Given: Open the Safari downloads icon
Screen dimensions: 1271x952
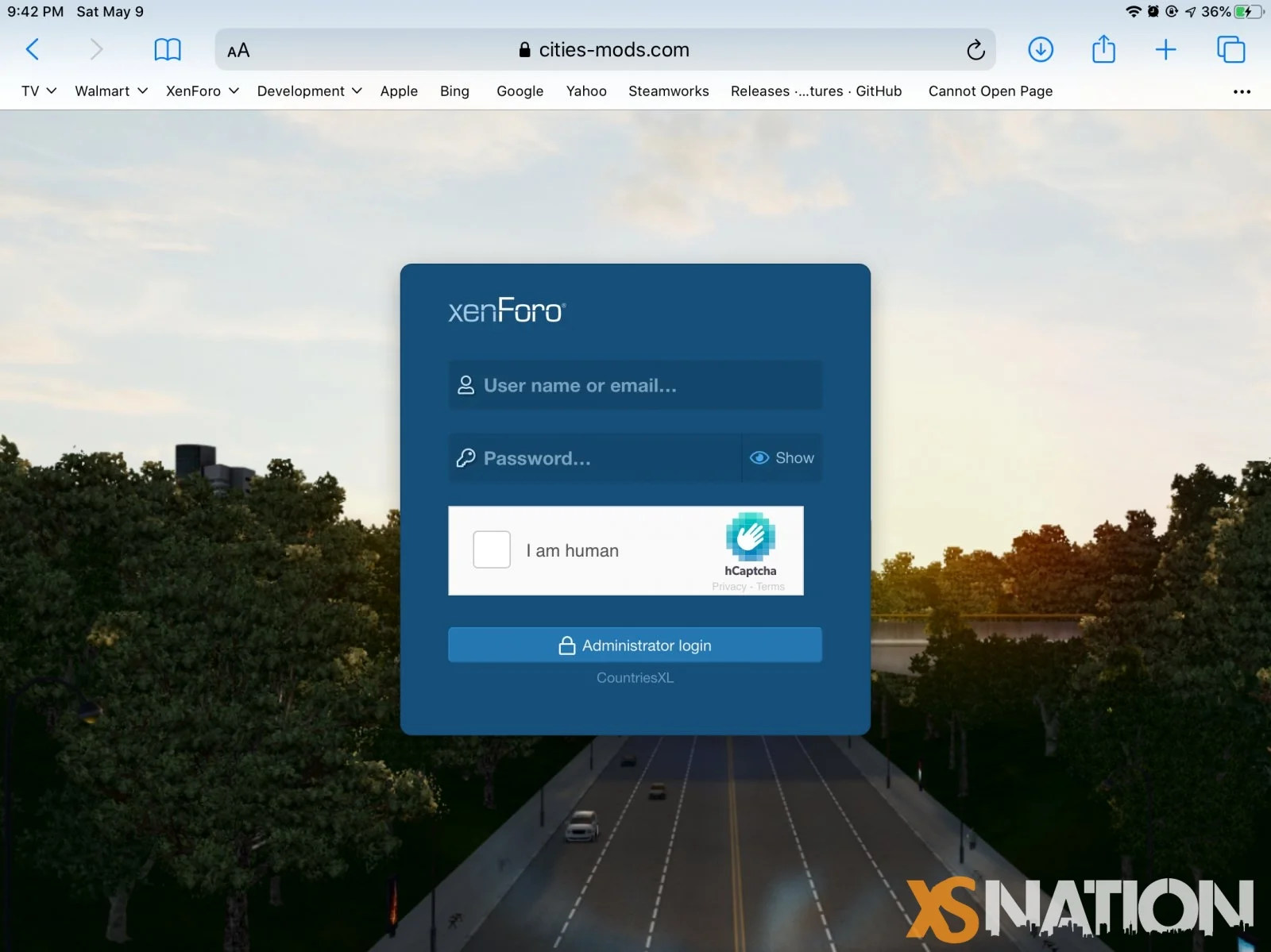Looking at the screenshot, I should pos(1041,50).
